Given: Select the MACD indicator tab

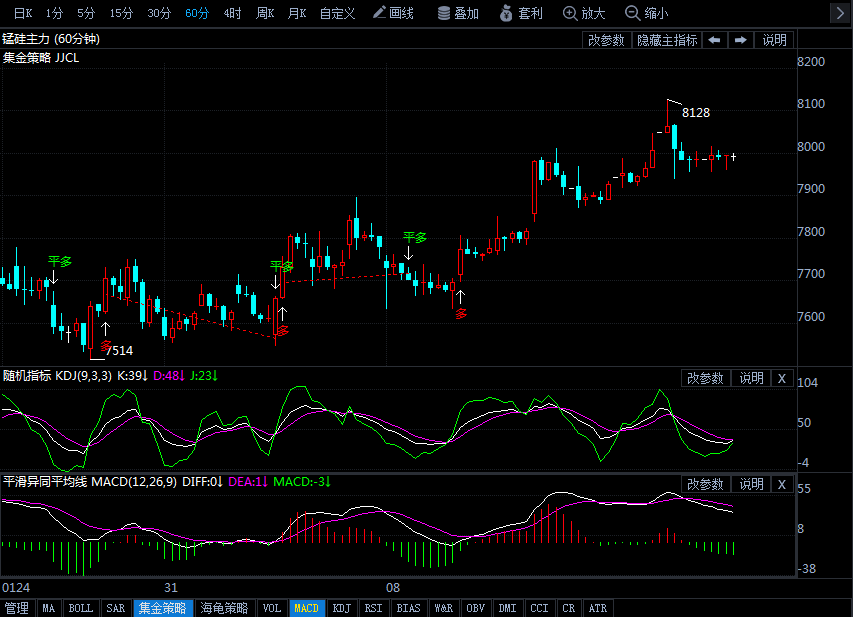Looking at the screenshot, I should coord(307,608).
